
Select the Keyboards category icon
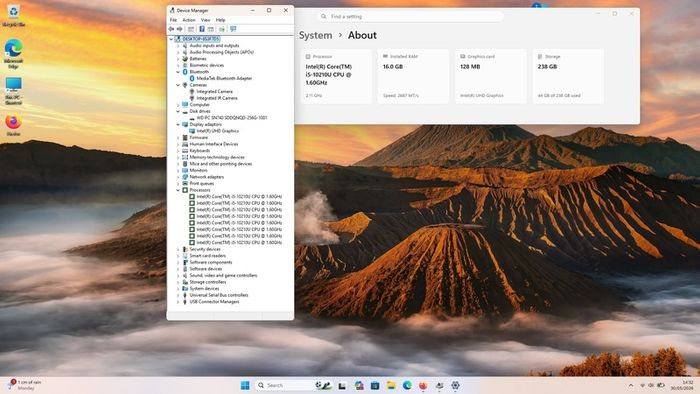click(x=185, y=150)
